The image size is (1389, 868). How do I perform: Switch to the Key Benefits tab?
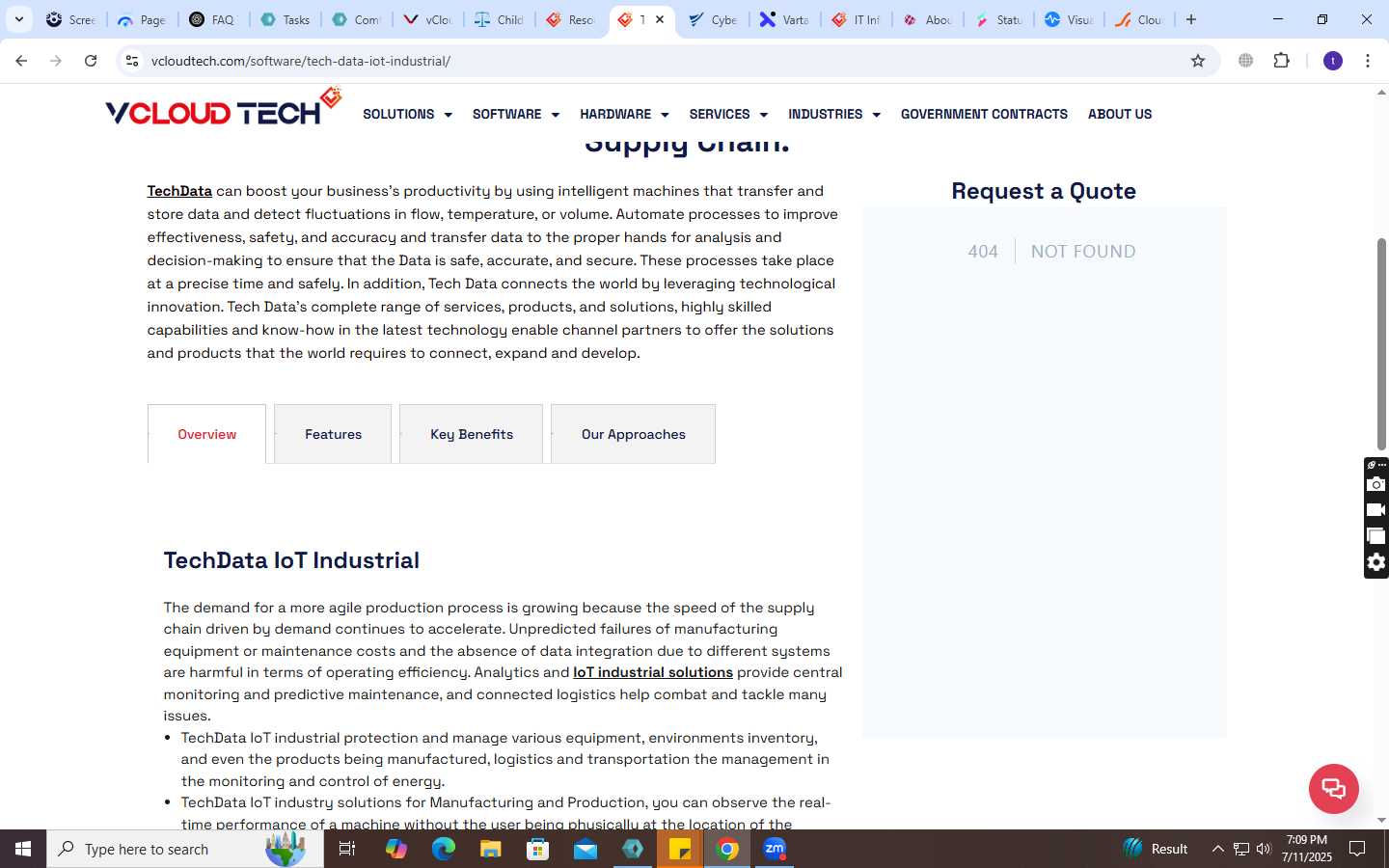[471, 434]
